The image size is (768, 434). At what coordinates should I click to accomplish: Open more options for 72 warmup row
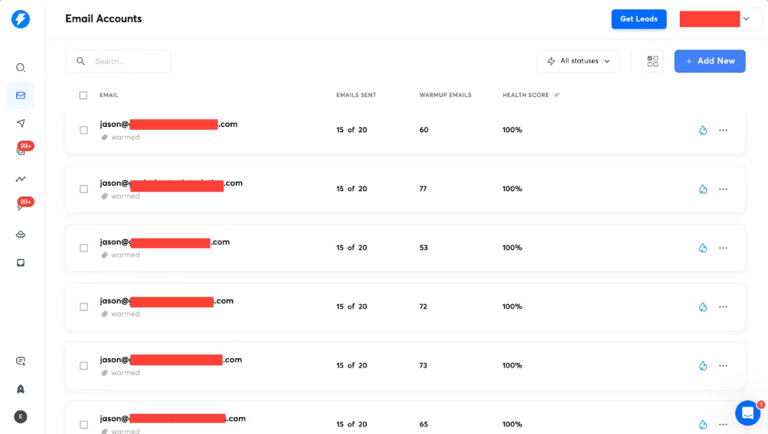(x=723, y=307)
